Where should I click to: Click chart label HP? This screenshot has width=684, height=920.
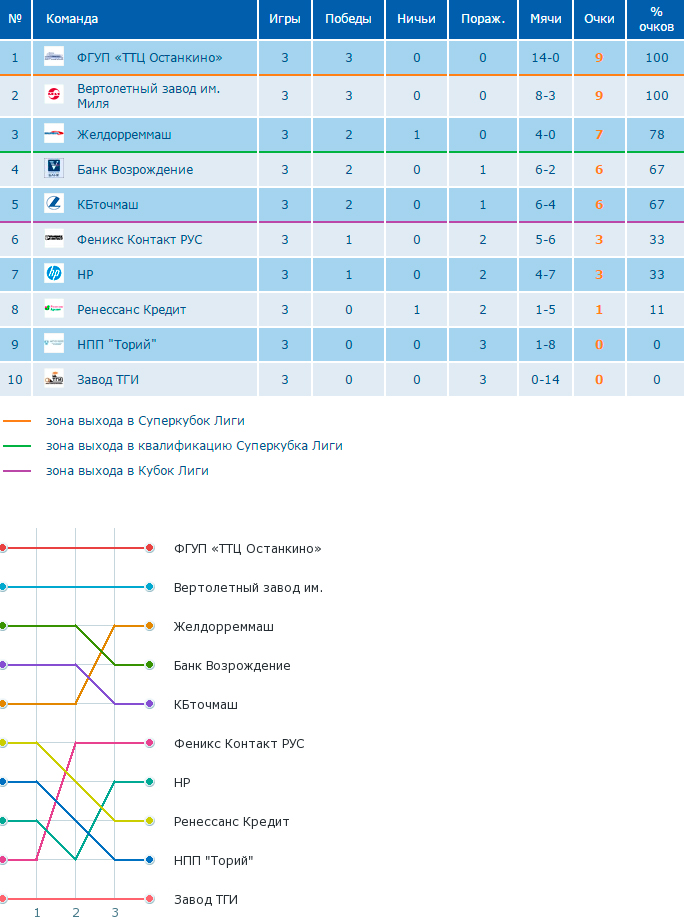click(x=182, y=783)
